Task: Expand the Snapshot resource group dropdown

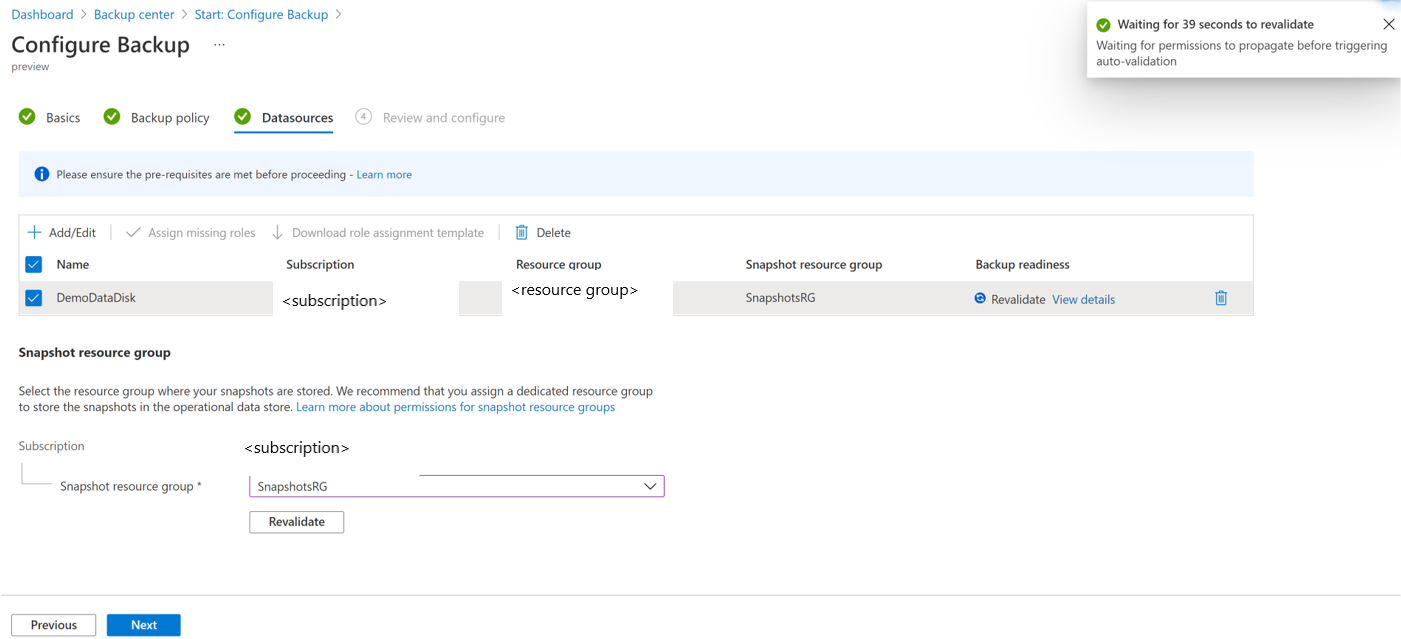Action: click(x=650, y=486)
